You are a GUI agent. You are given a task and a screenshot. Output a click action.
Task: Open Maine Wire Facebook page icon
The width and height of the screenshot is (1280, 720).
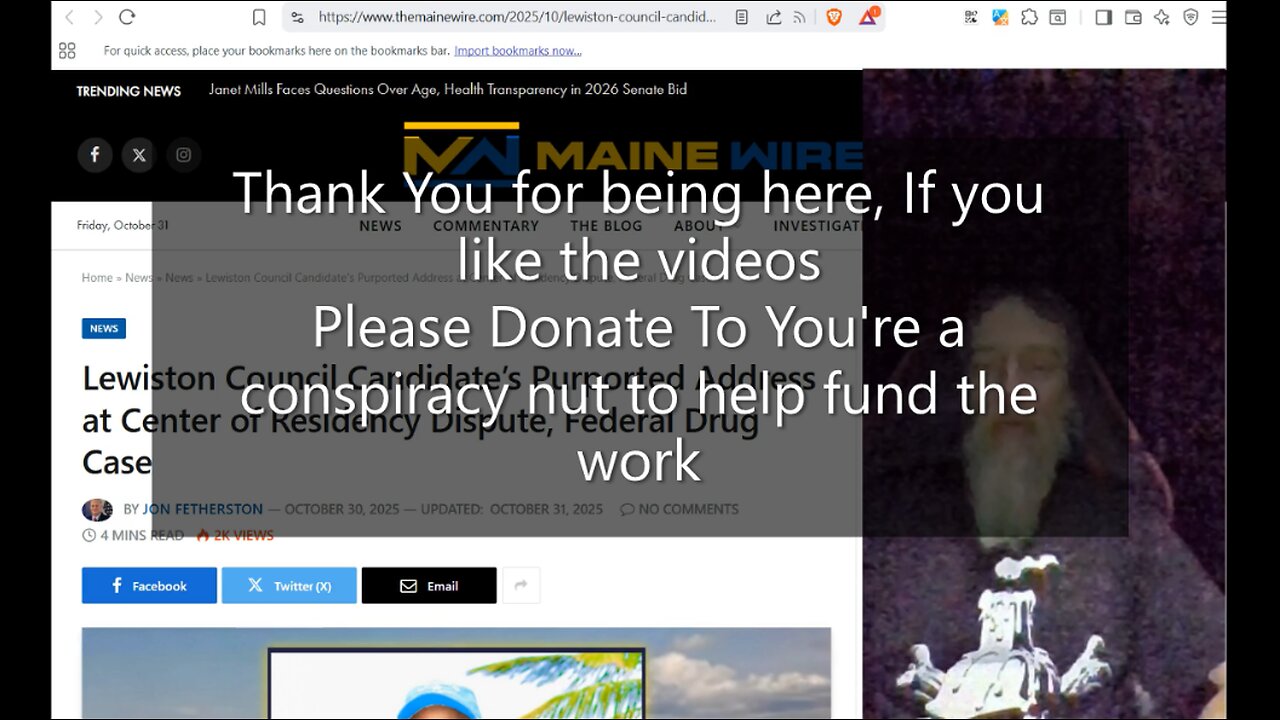click(95, 155)
